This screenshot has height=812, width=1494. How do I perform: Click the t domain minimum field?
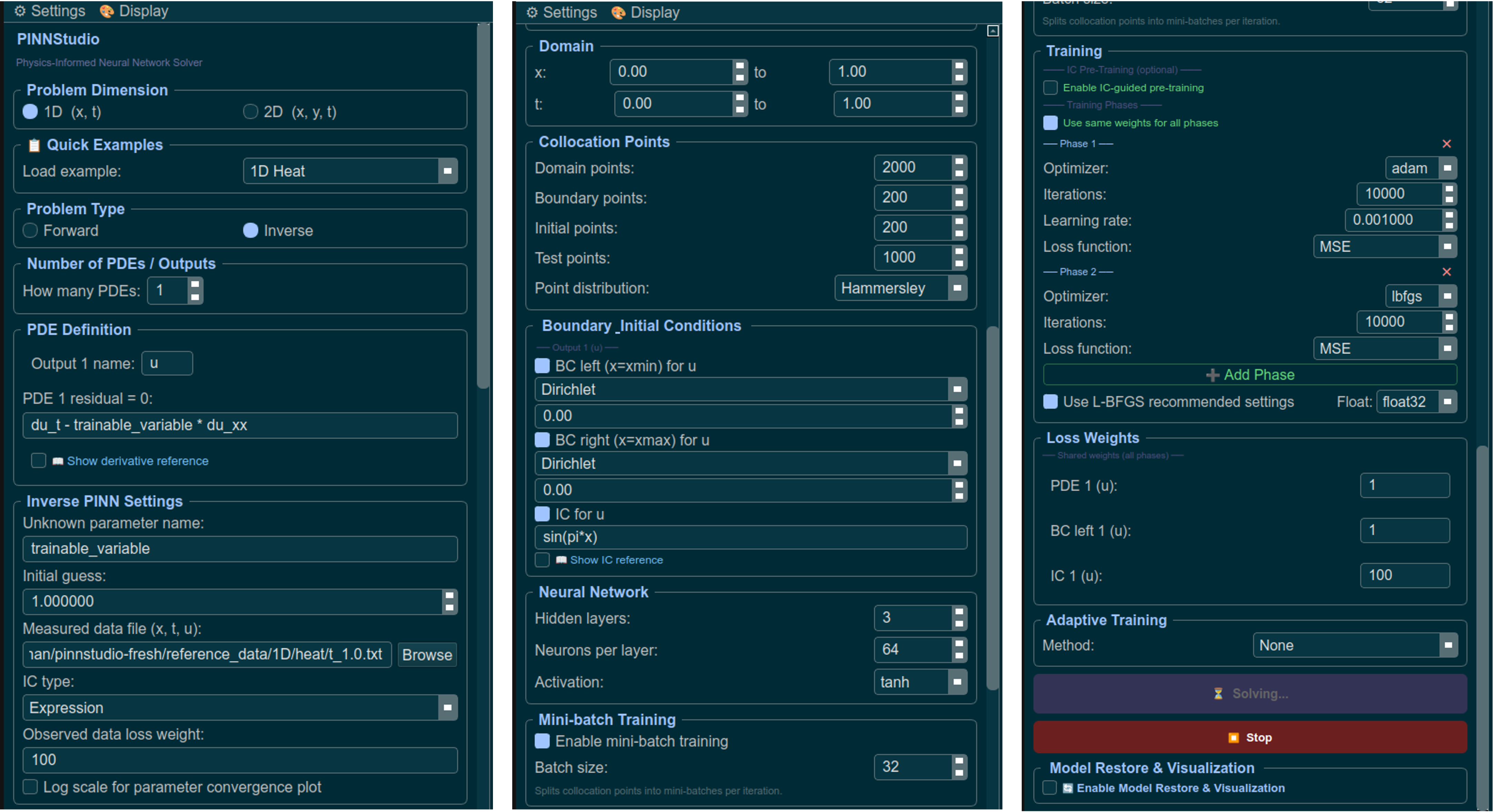click(x=681, y=104)
